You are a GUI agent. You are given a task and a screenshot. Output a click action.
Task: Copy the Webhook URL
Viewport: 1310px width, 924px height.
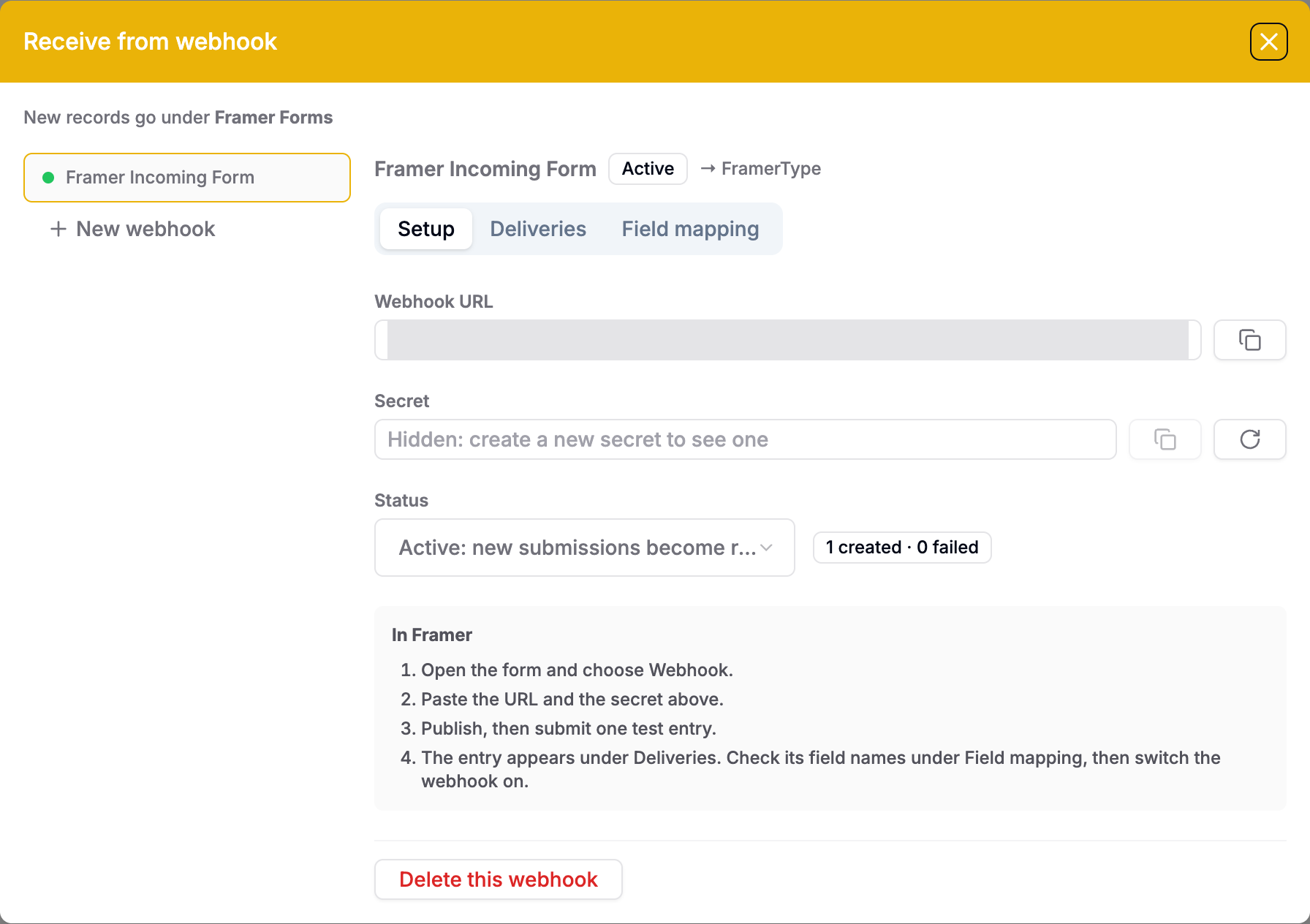[1249, 340]
